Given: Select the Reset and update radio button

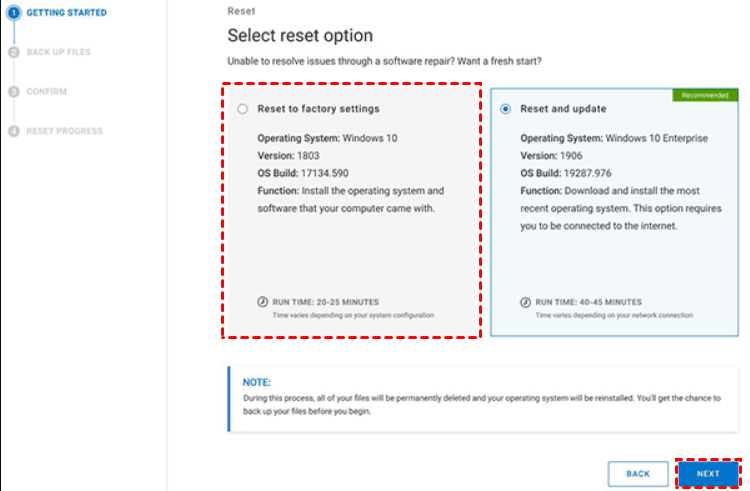Looking at the screenshot, I should pos(506,109).
